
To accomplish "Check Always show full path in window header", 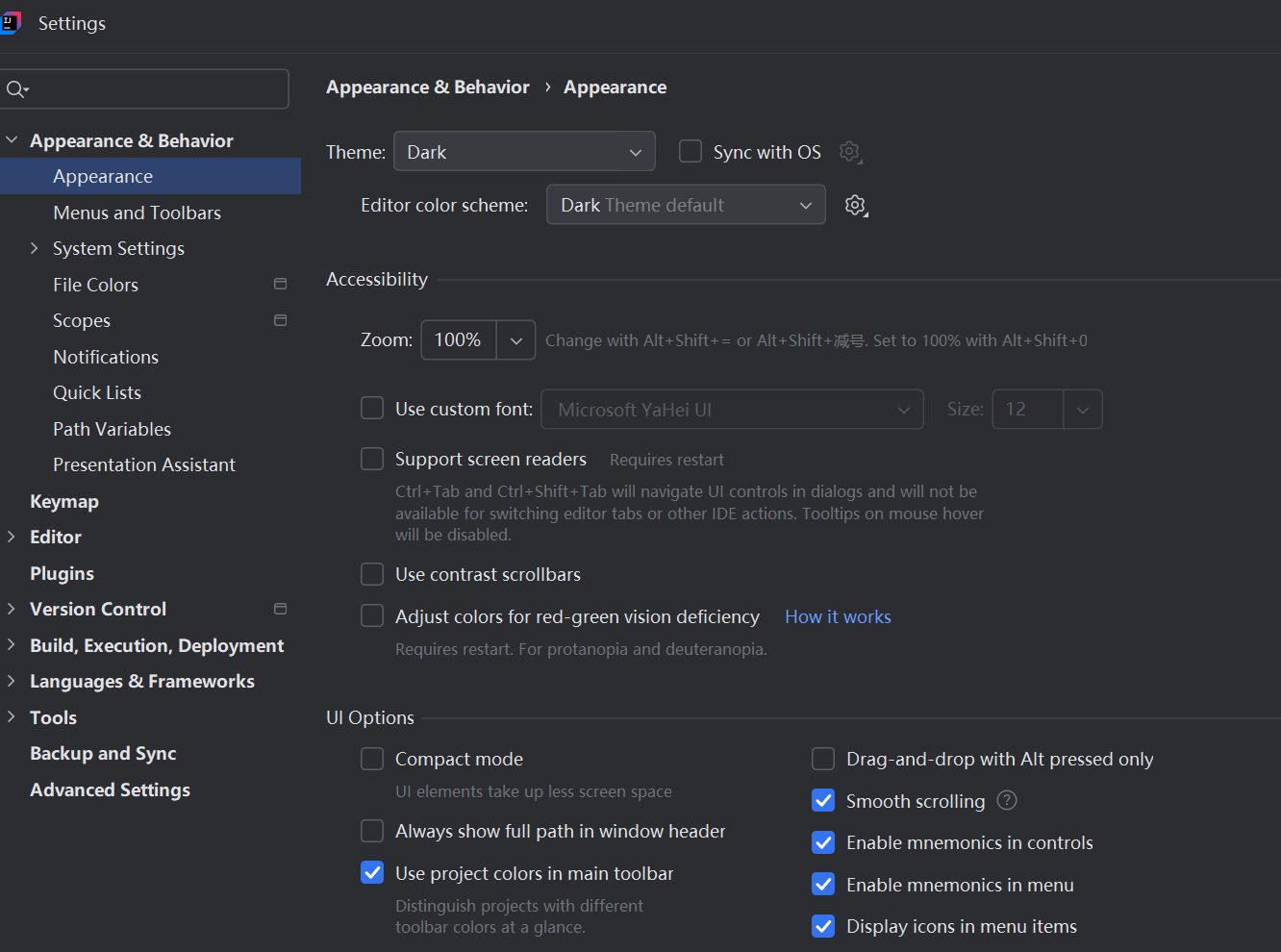I will point(372,831).
